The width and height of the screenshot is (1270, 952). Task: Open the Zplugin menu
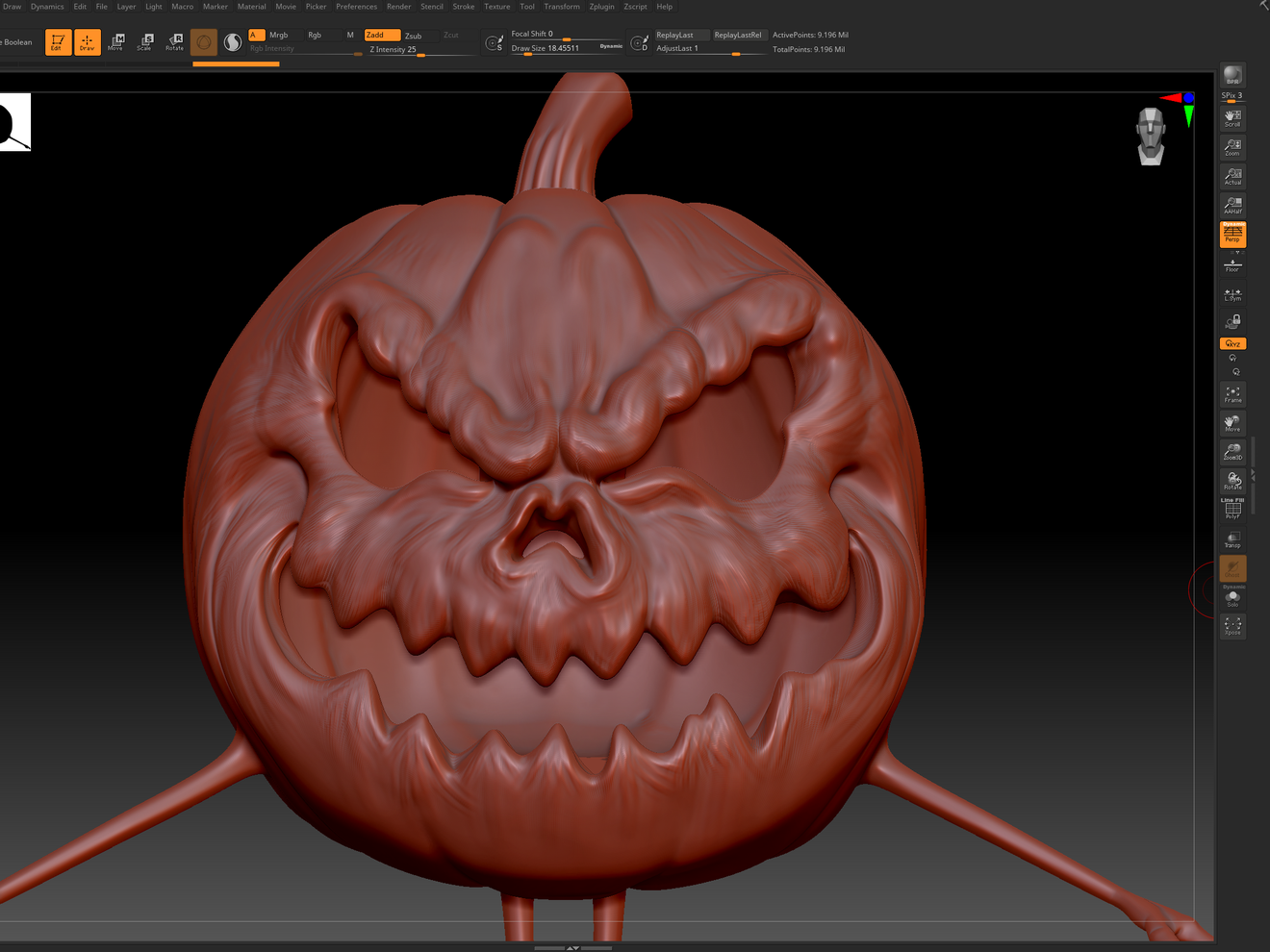tap(602, 7)
